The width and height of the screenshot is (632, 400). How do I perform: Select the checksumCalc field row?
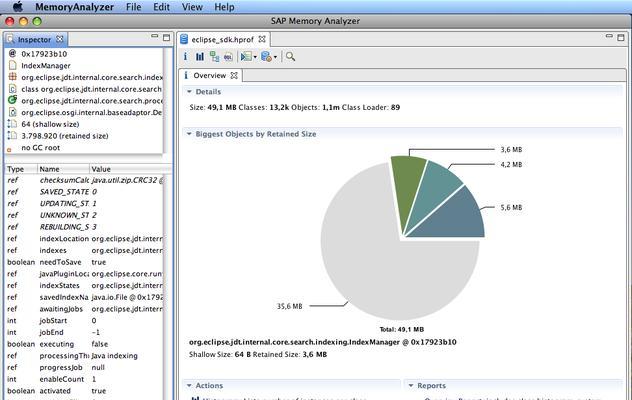[x=84, y=180]
